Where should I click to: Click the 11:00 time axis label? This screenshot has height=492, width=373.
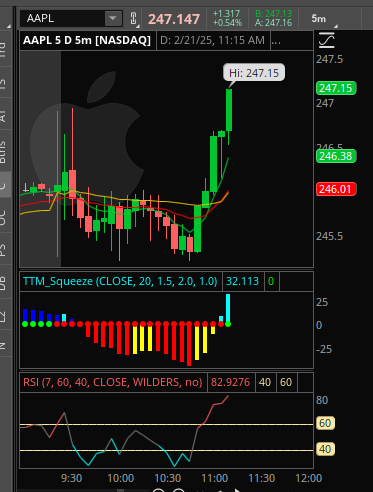point(215,478)
